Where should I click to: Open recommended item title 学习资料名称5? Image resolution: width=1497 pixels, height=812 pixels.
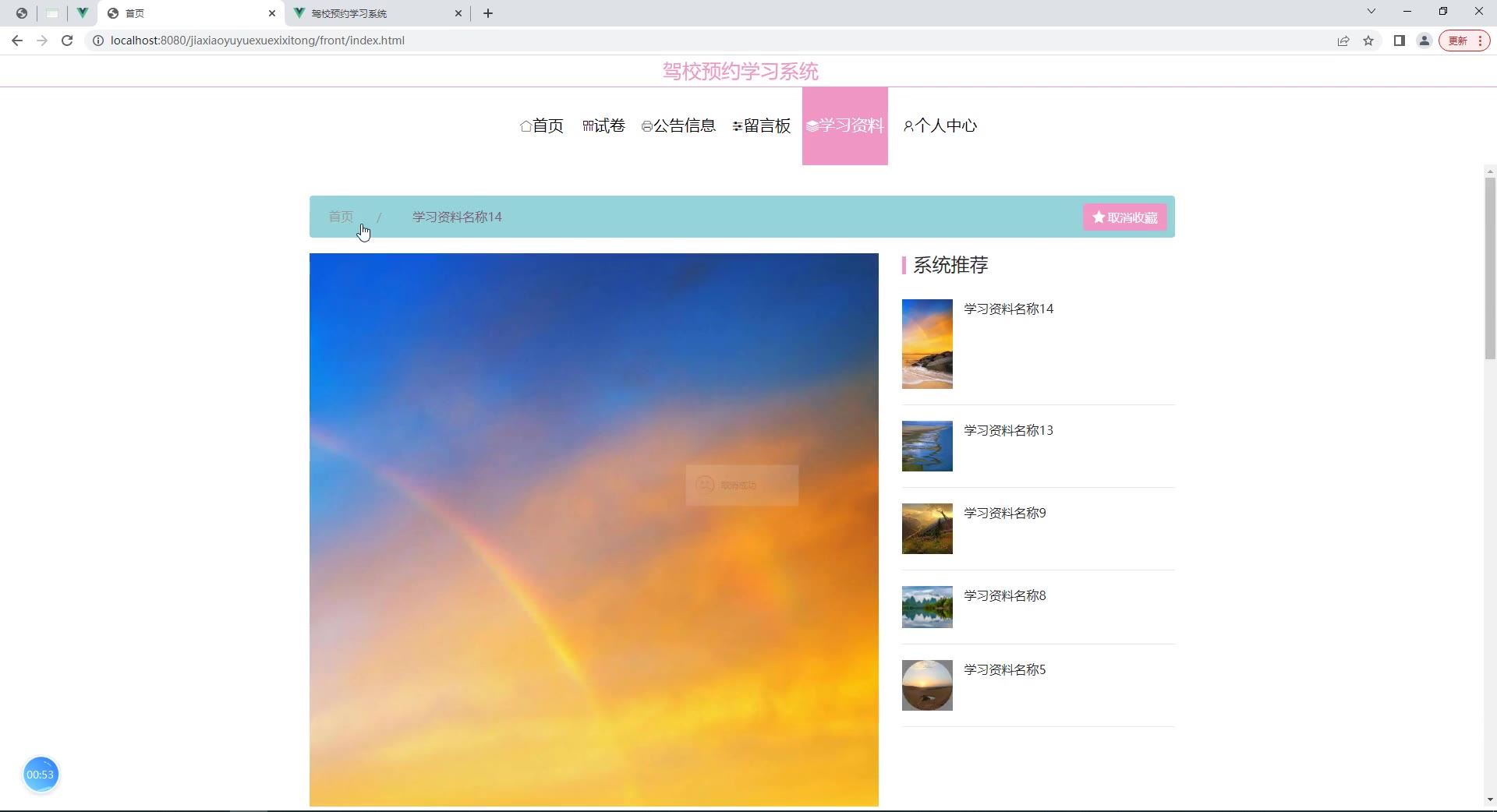1005,669
